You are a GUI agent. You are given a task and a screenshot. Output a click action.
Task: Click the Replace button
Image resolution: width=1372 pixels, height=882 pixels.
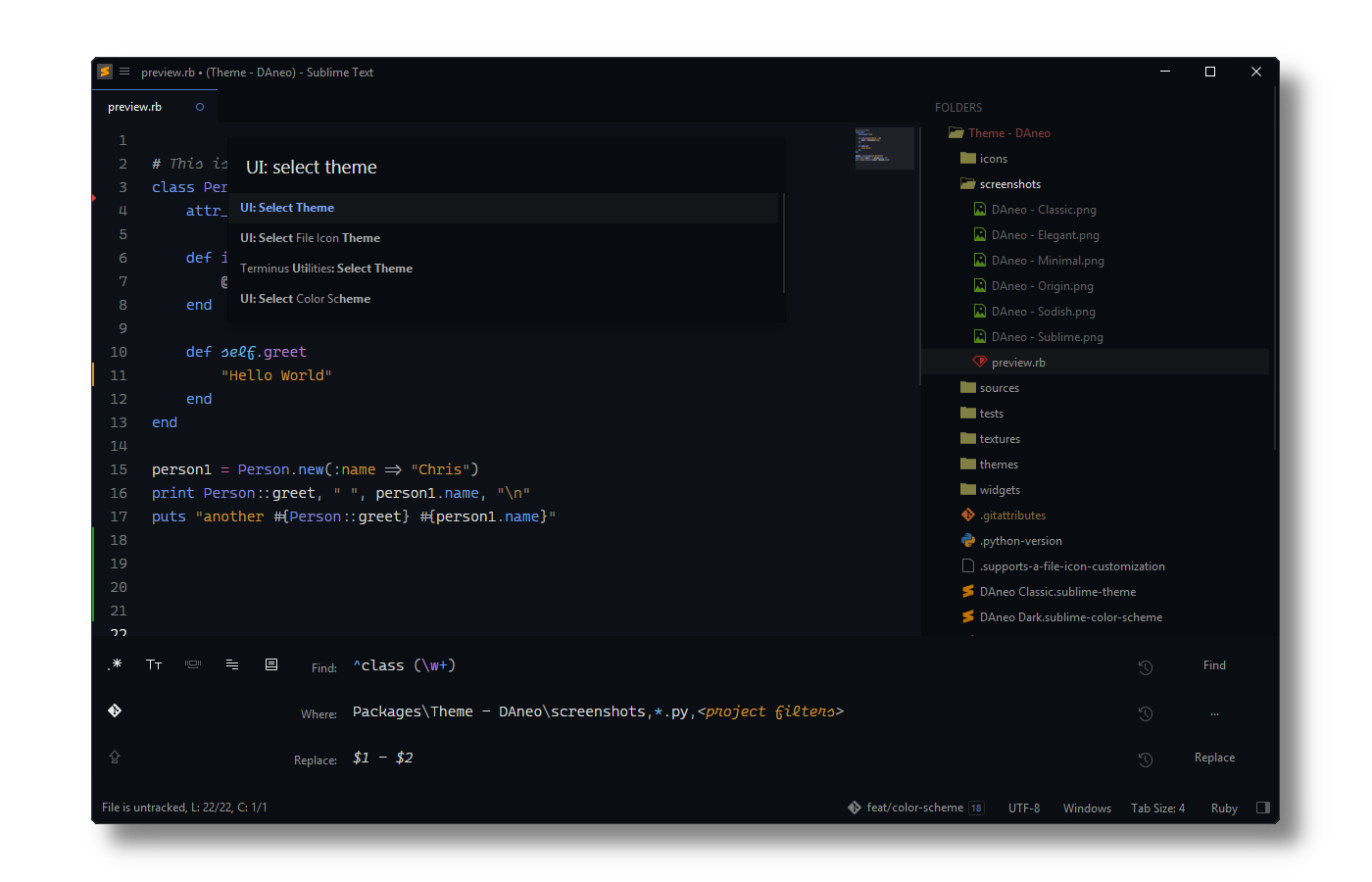(1214, 758)
